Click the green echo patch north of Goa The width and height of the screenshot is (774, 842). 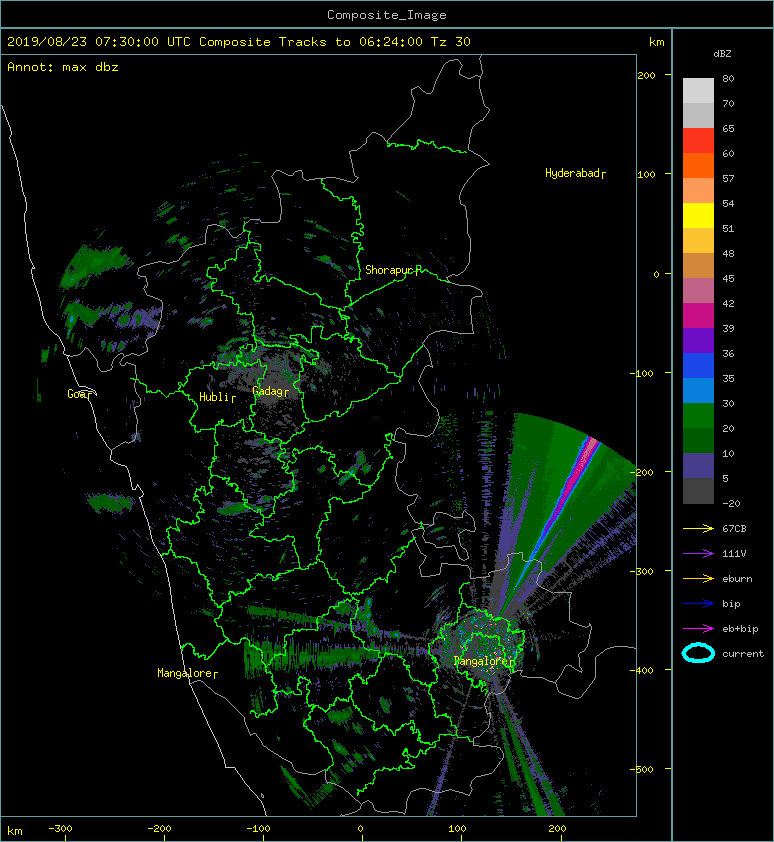(94, 266)
